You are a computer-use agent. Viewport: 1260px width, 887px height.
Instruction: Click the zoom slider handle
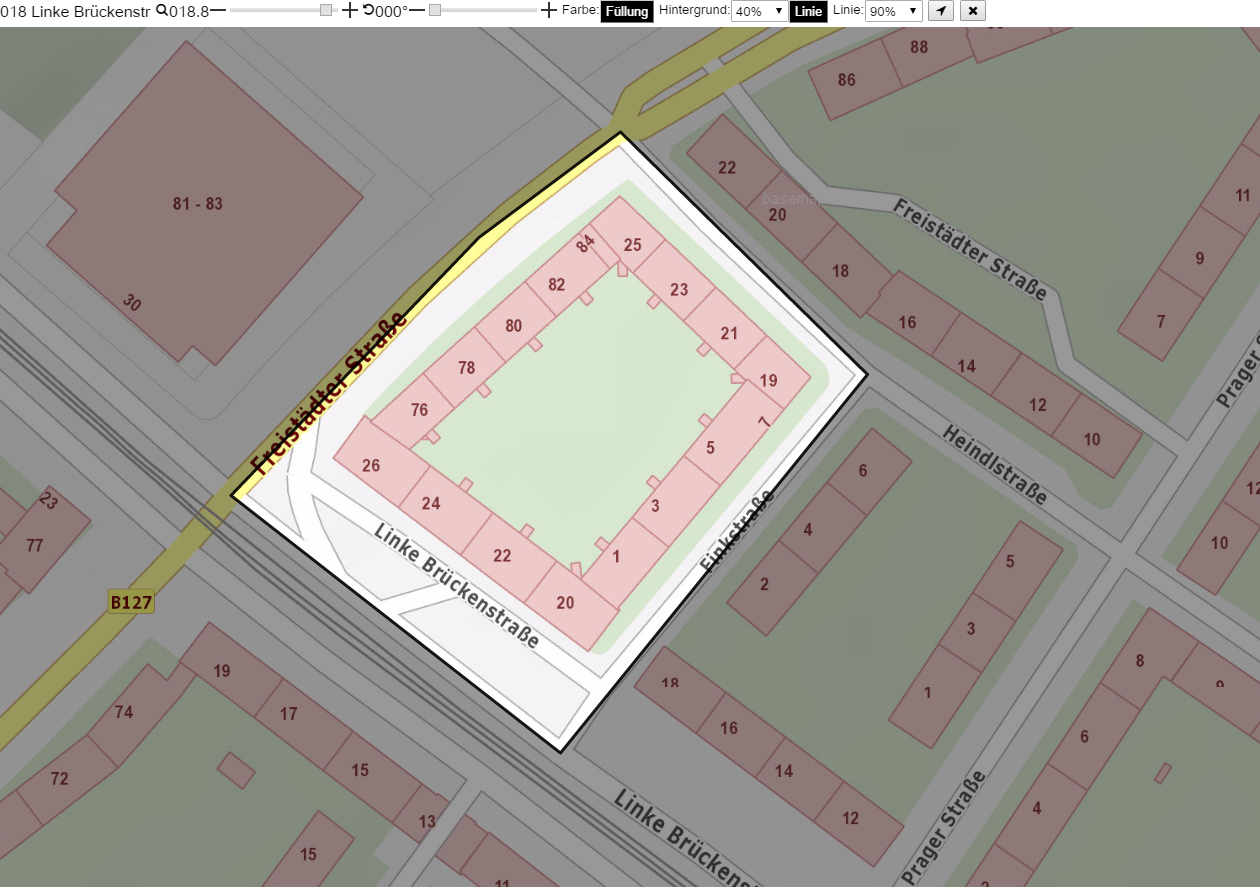(x=326, y=10)
